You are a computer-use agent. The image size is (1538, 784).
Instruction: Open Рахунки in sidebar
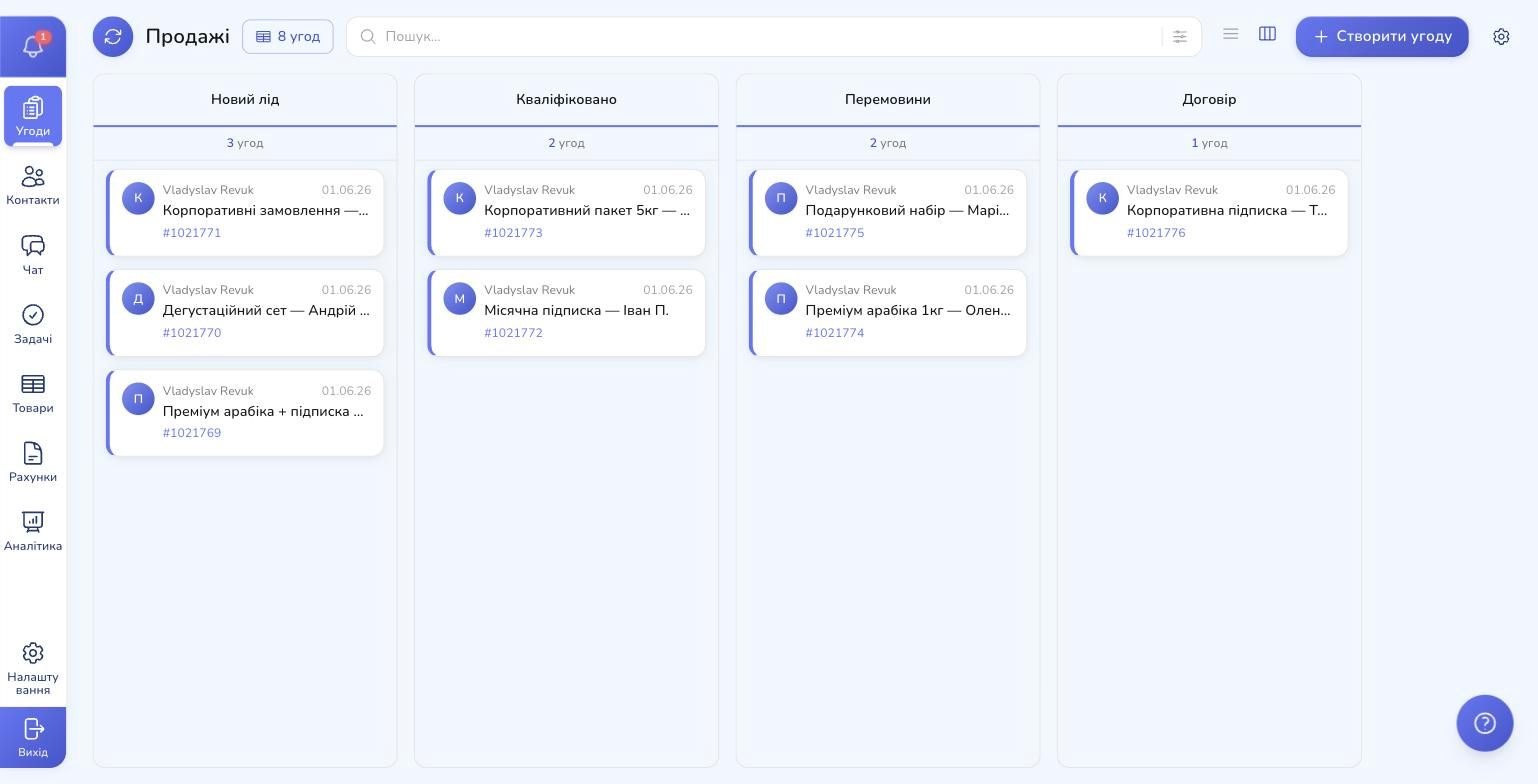click(x=33, y=462)
